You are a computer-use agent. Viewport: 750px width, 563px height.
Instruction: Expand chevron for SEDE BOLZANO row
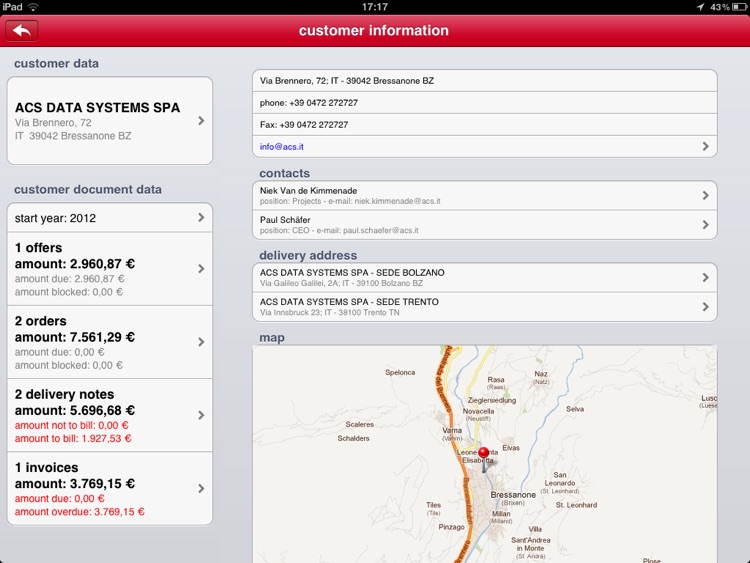[706, 277]
